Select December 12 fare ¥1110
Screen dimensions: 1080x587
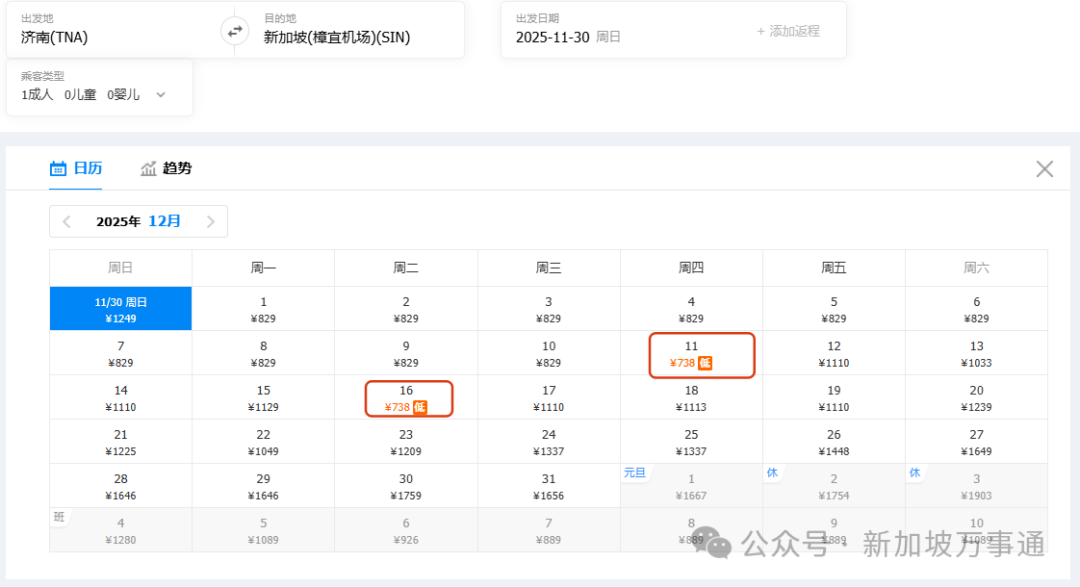[834, 353]
